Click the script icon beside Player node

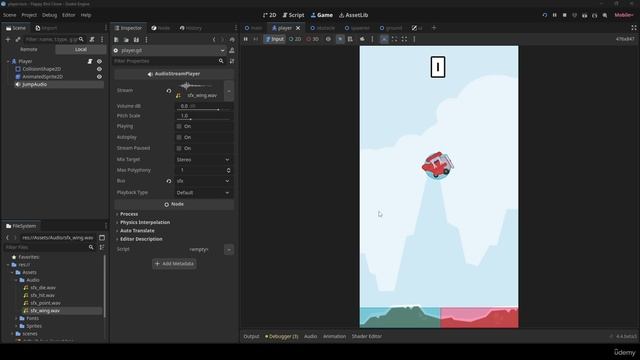90,61
